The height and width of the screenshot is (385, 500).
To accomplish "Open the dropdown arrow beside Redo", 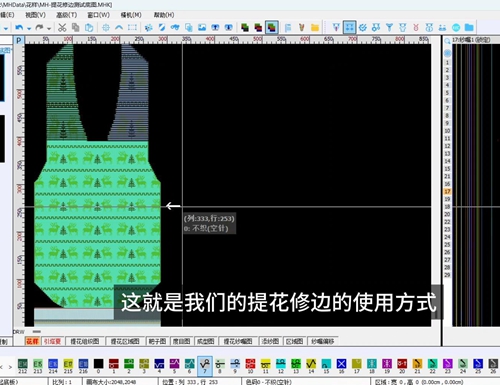I will point(49,28).
